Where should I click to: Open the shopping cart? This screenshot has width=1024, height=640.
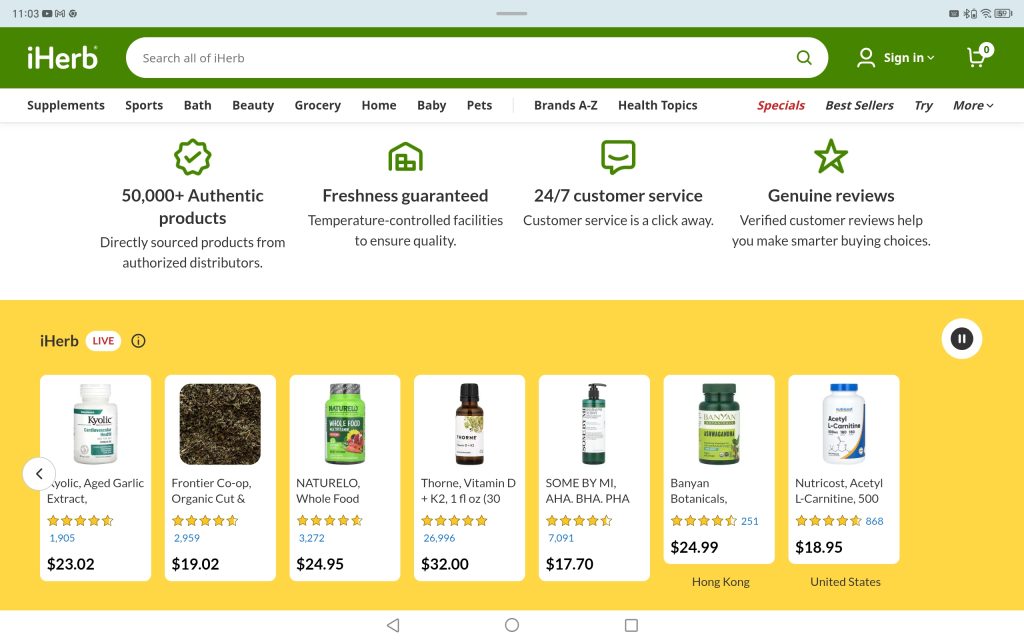tap(978, 57)
